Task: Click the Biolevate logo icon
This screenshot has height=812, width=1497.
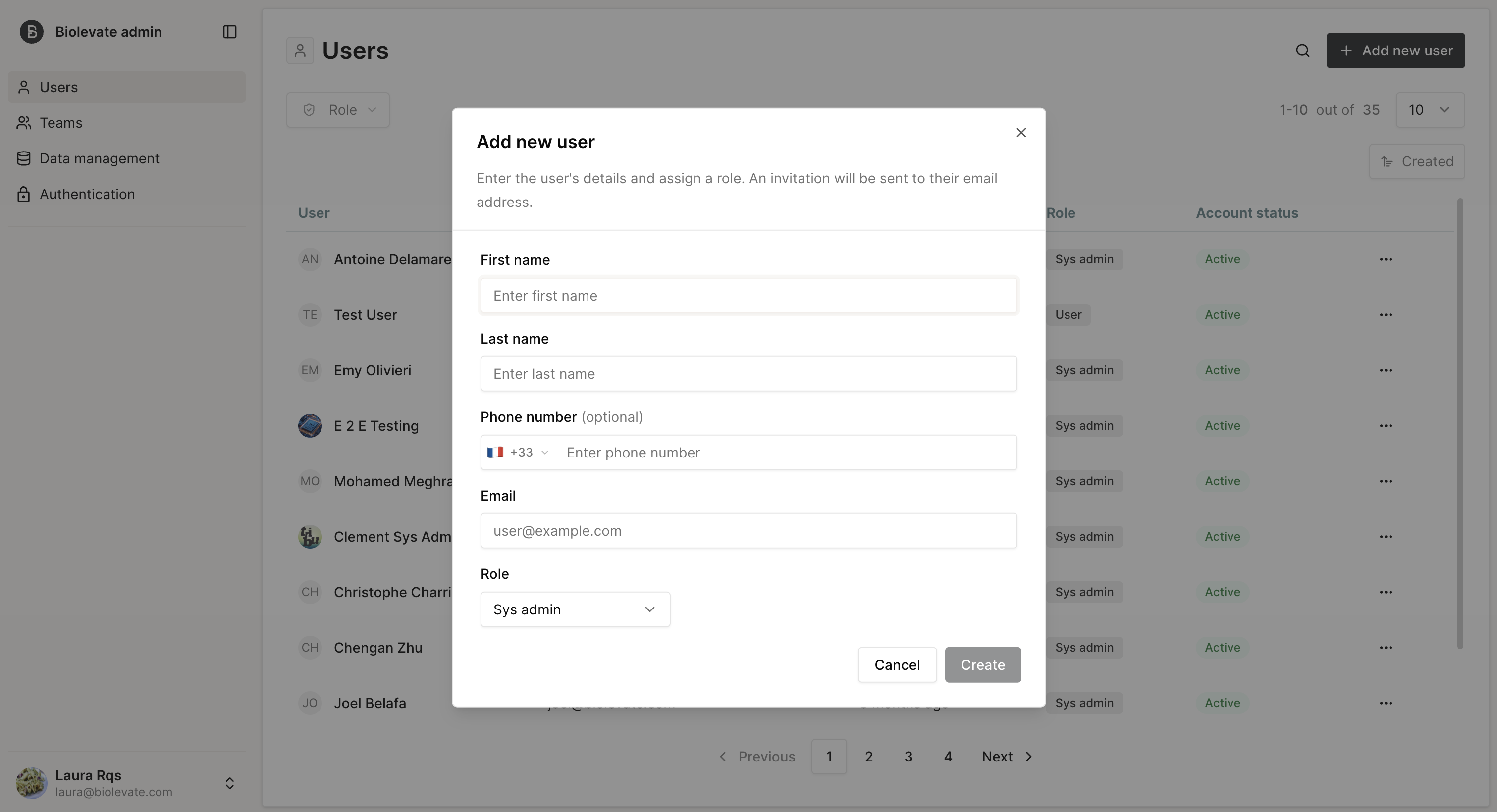Action: pyautogui.click(x=31, y=31)
